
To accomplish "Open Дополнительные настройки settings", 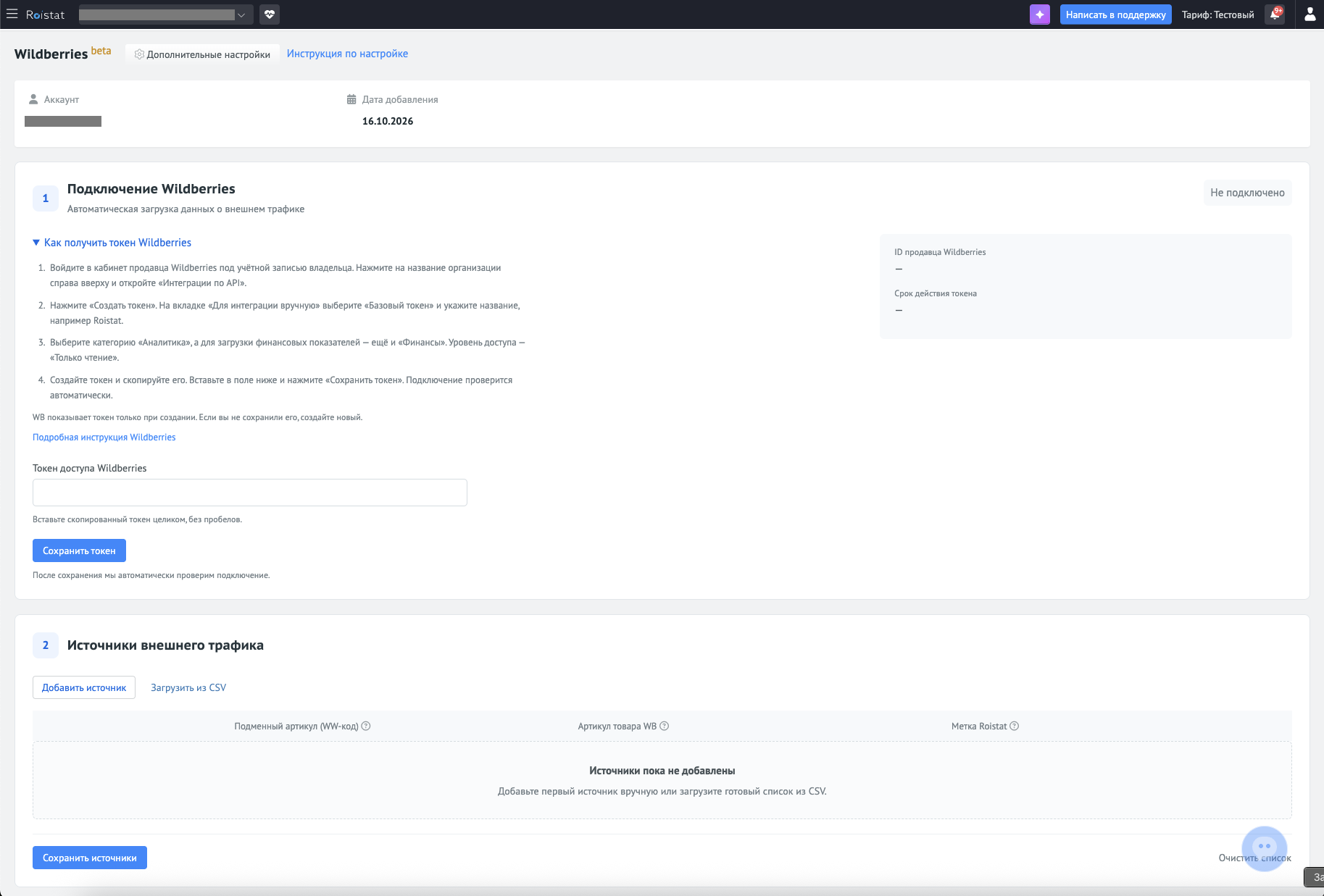I will [202, 54].
